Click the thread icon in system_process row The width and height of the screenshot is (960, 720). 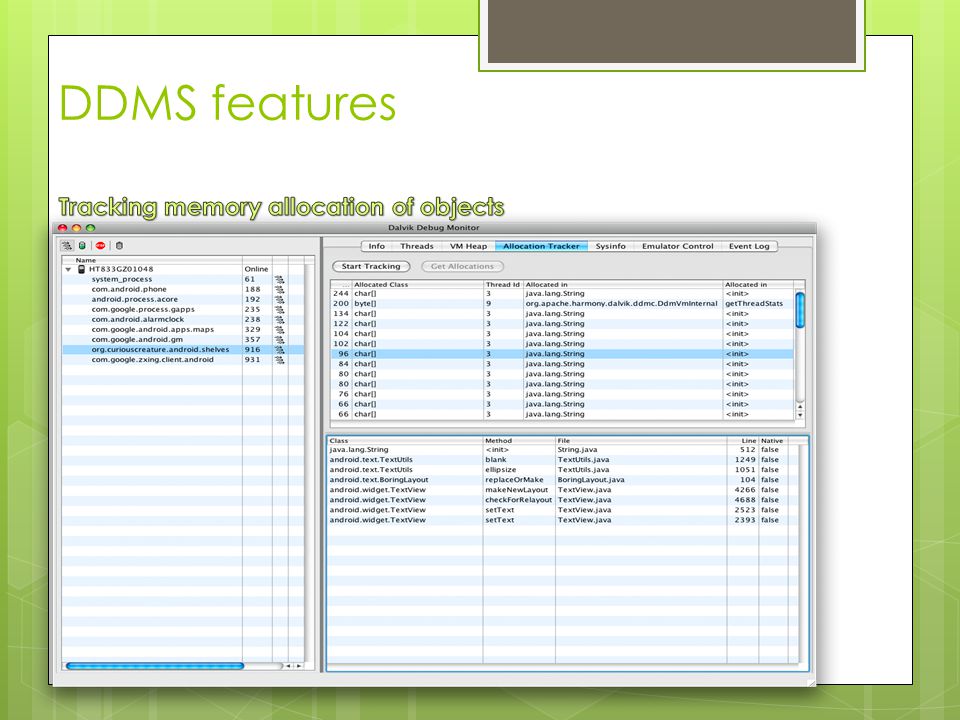tap(280, 279)
